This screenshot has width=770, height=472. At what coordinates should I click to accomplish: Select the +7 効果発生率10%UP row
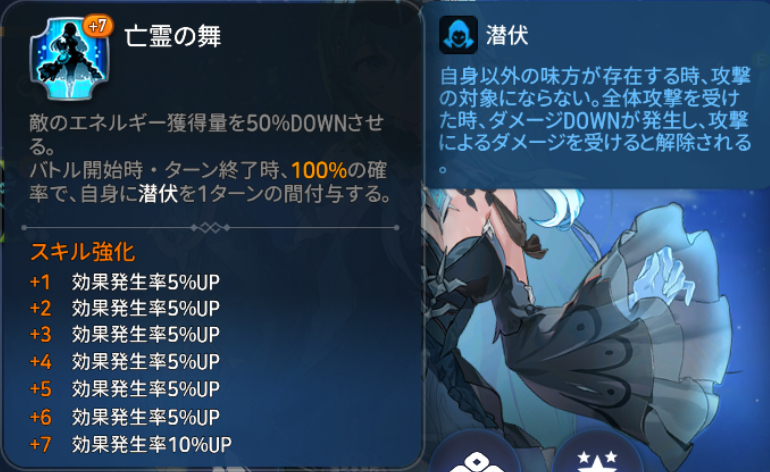[131, 444]
